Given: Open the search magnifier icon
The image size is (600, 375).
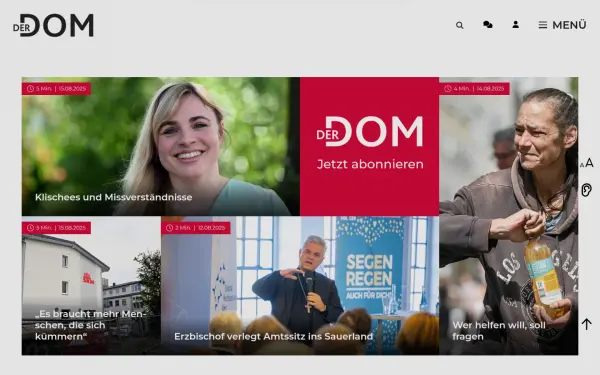Looking at the screenshot, I should 460,25.
